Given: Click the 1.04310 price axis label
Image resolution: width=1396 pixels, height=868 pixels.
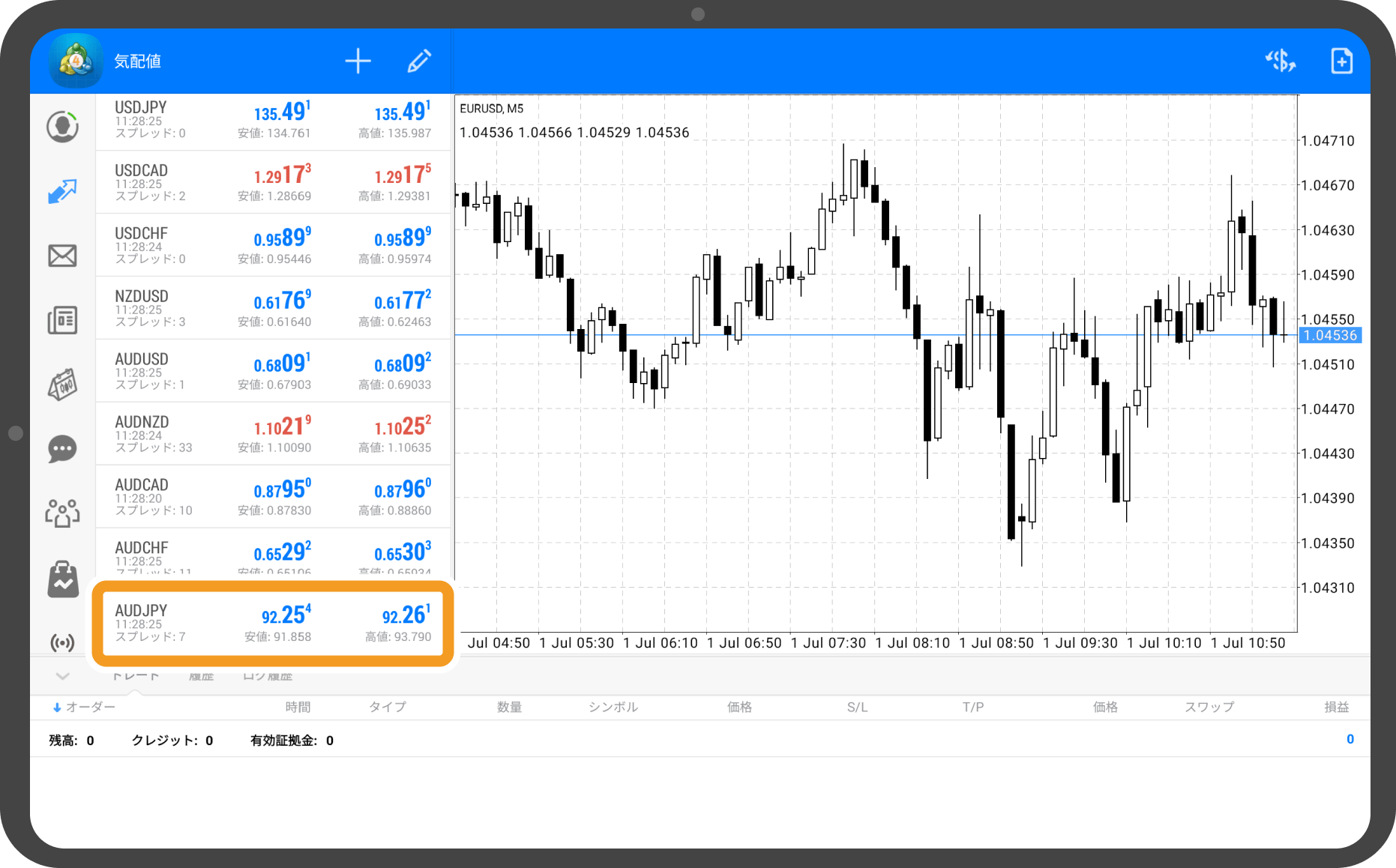Looking at the screenshot, I should [x=1328, y=588].
